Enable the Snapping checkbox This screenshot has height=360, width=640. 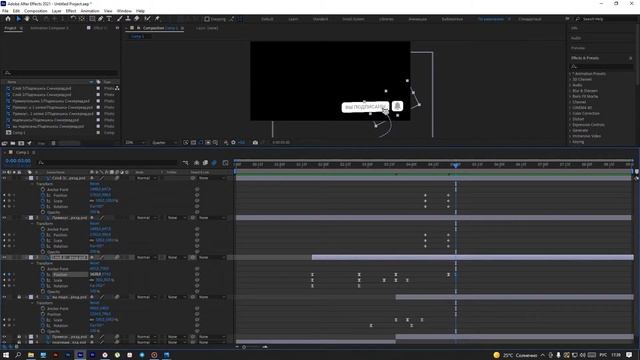[x=207, y=19]
